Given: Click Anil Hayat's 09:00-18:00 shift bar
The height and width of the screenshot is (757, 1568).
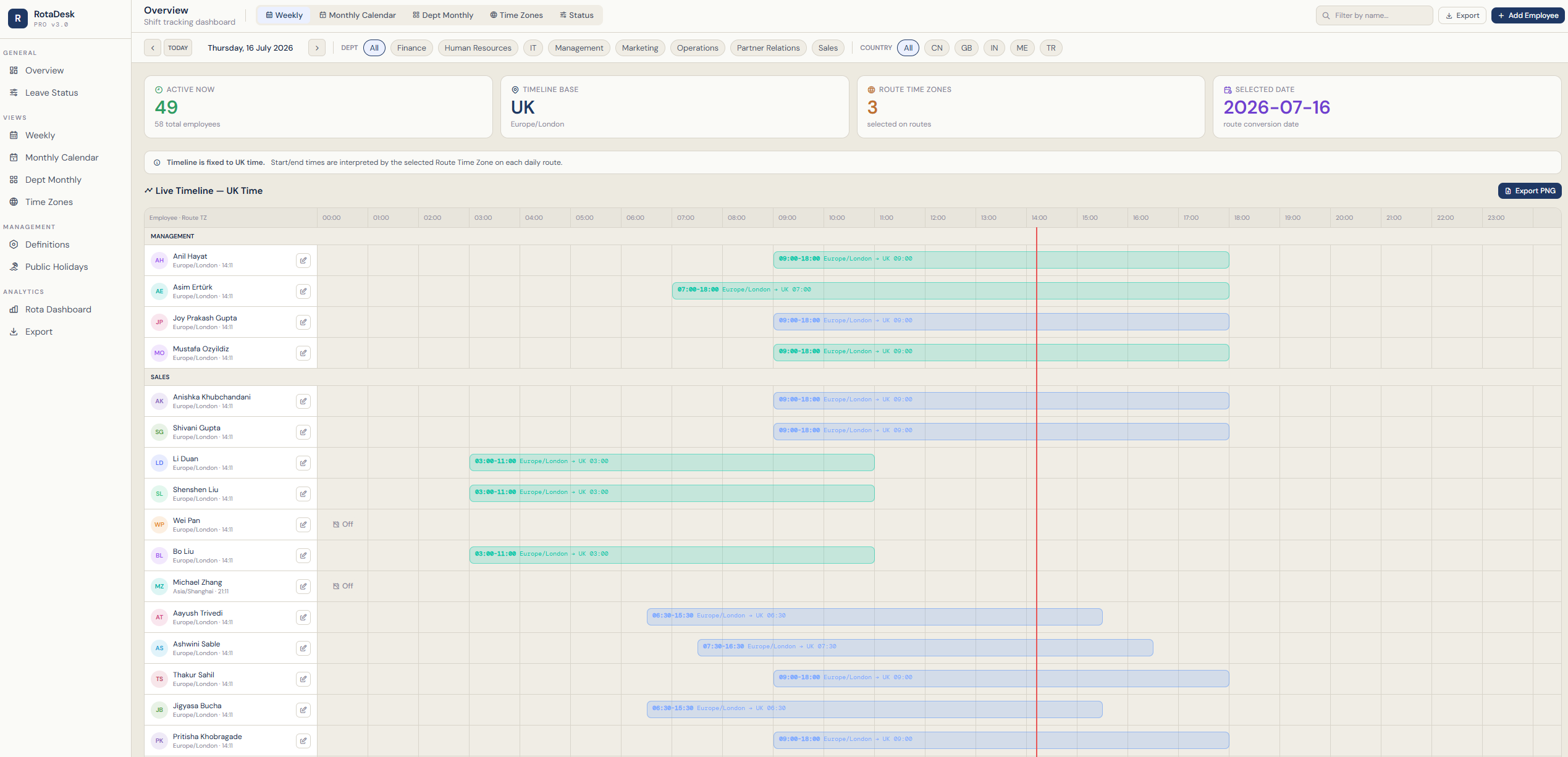Looking at the screenshot, I should pyautogui.click(x=1001, y=260).
